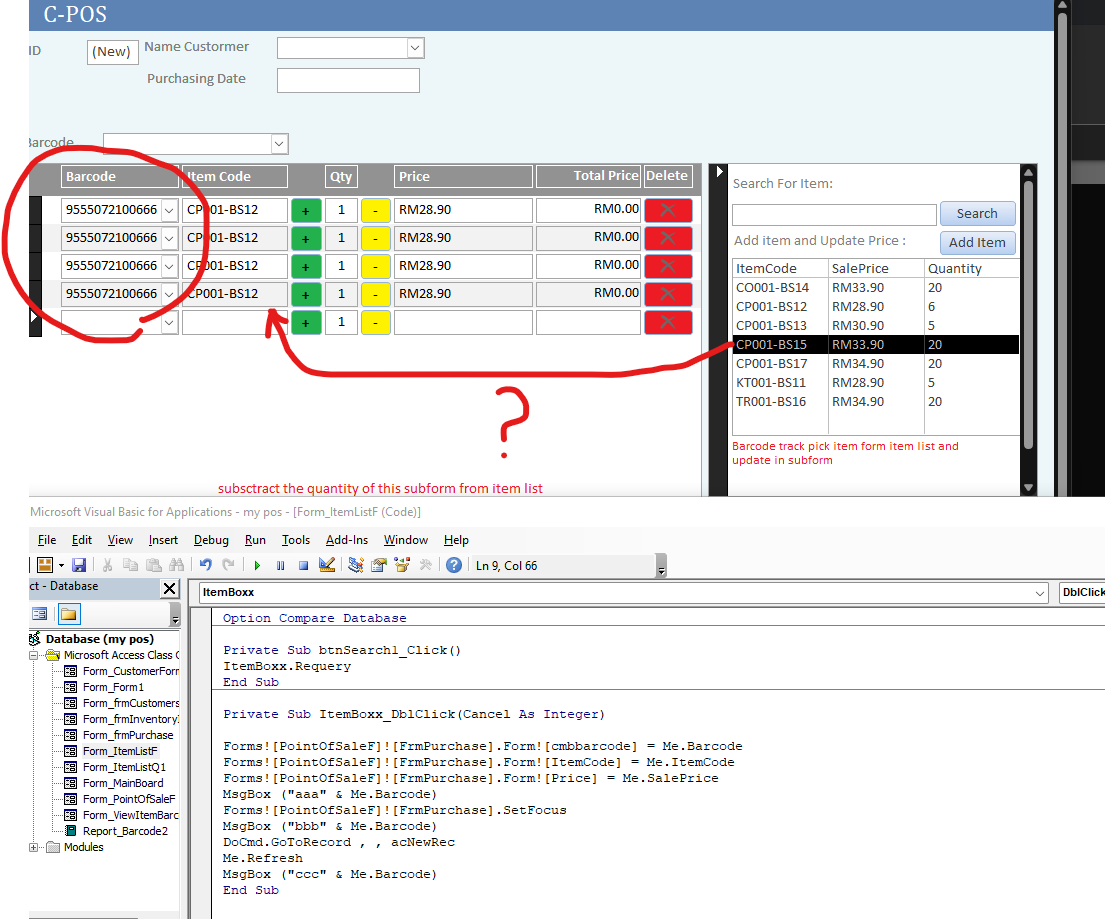Open the ItemBoxx object dropdown arrow
The height and width of the screenshot is (919, 1105).
click(x=1041, y=593)
